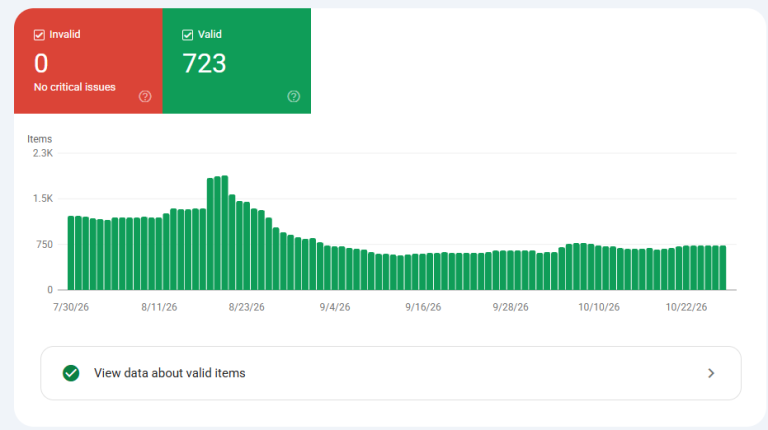Screen dimensions: 768x430
Task: Click the 723 valid count
Action: [x=204, y=64]
